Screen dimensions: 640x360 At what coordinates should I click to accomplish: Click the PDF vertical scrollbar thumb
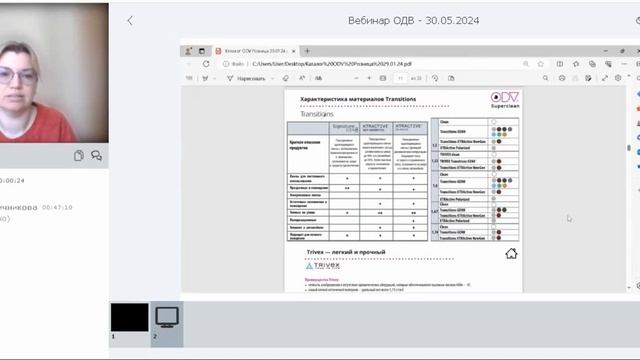pos(629,148)
